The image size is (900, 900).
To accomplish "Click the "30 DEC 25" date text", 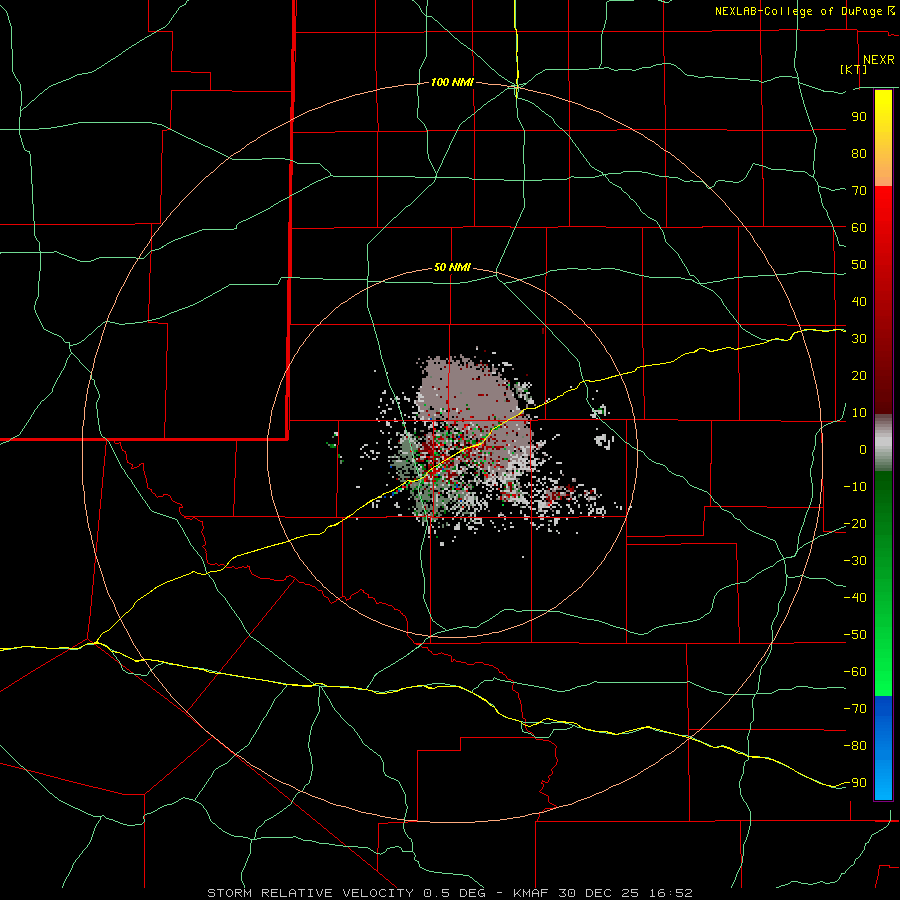I will [598, 893].
